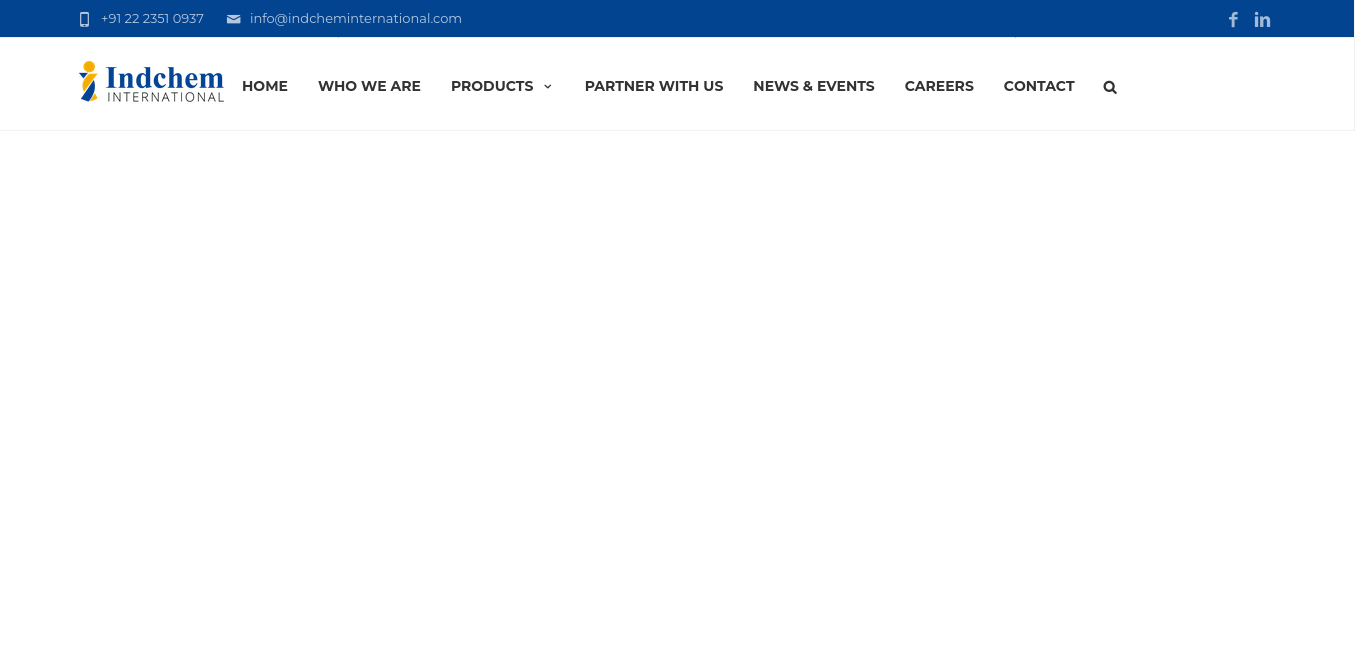The width and height of the screenshot is (1366, 651).
Task: Open the LinkedIn social icon
Action: coord(1262,19)
